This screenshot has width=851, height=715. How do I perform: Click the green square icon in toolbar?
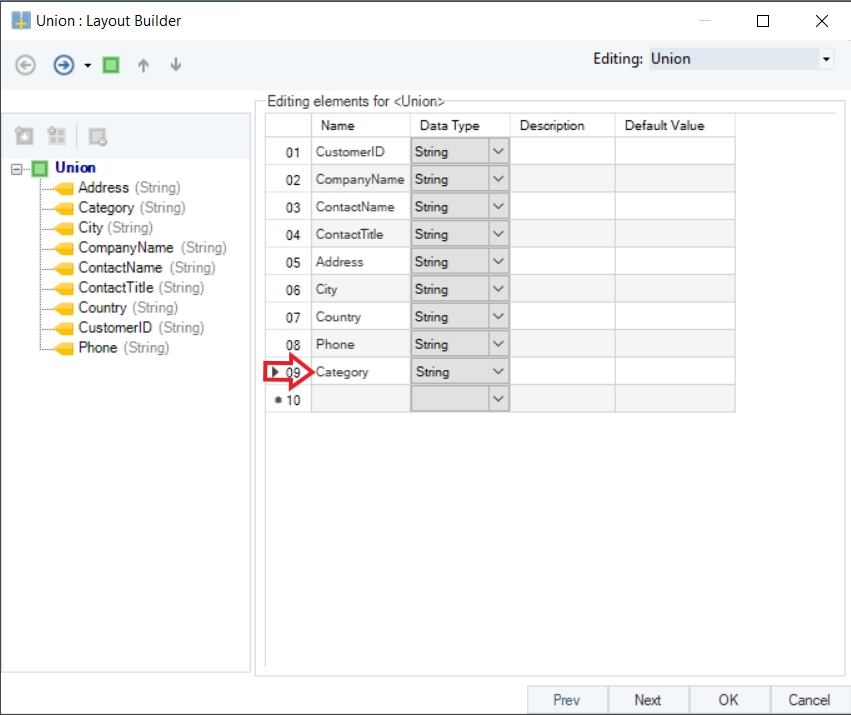(x=111, y=65)
